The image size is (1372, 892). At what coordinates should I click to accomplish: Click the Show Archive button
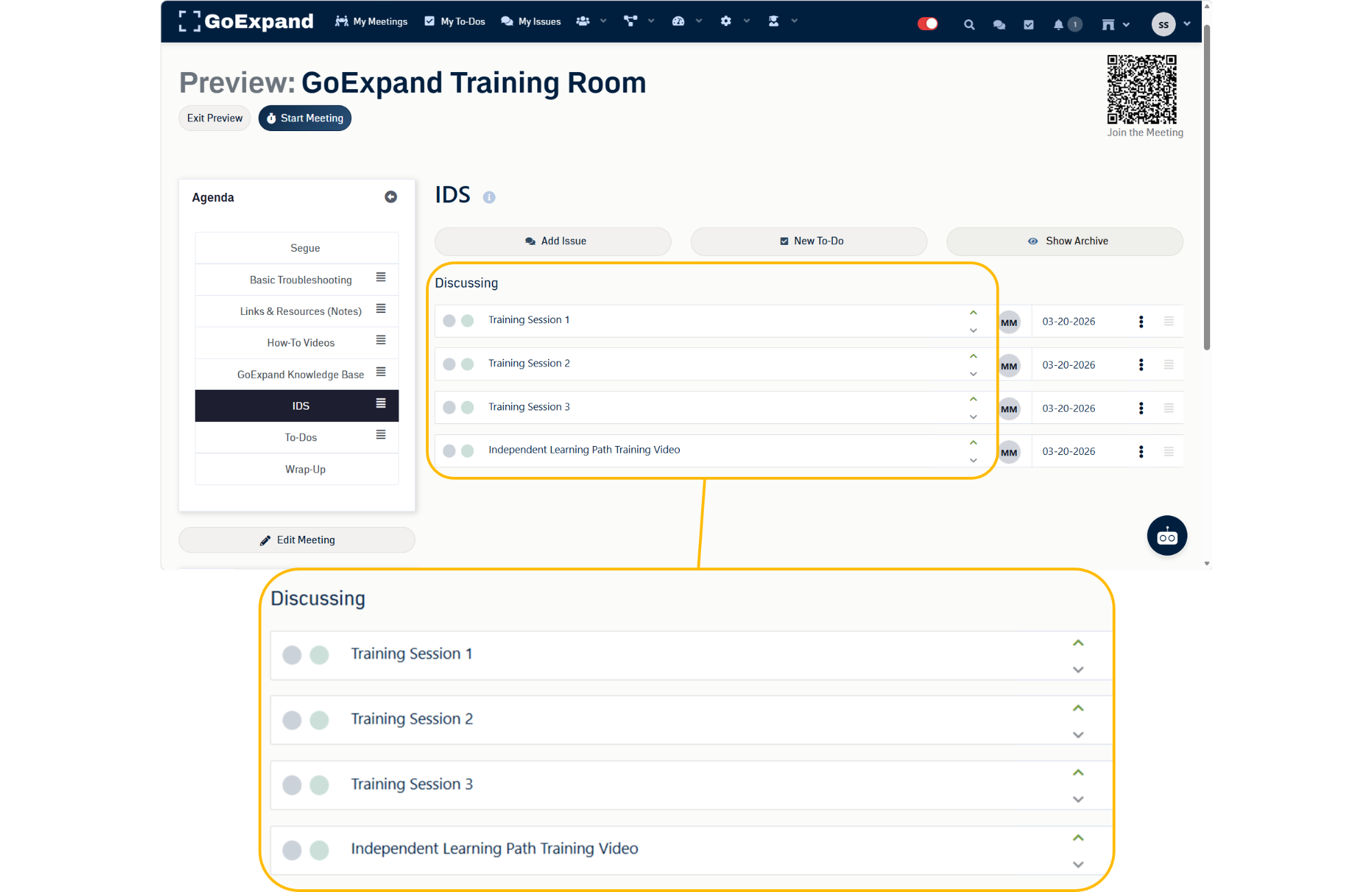(x=1065, y=242)
